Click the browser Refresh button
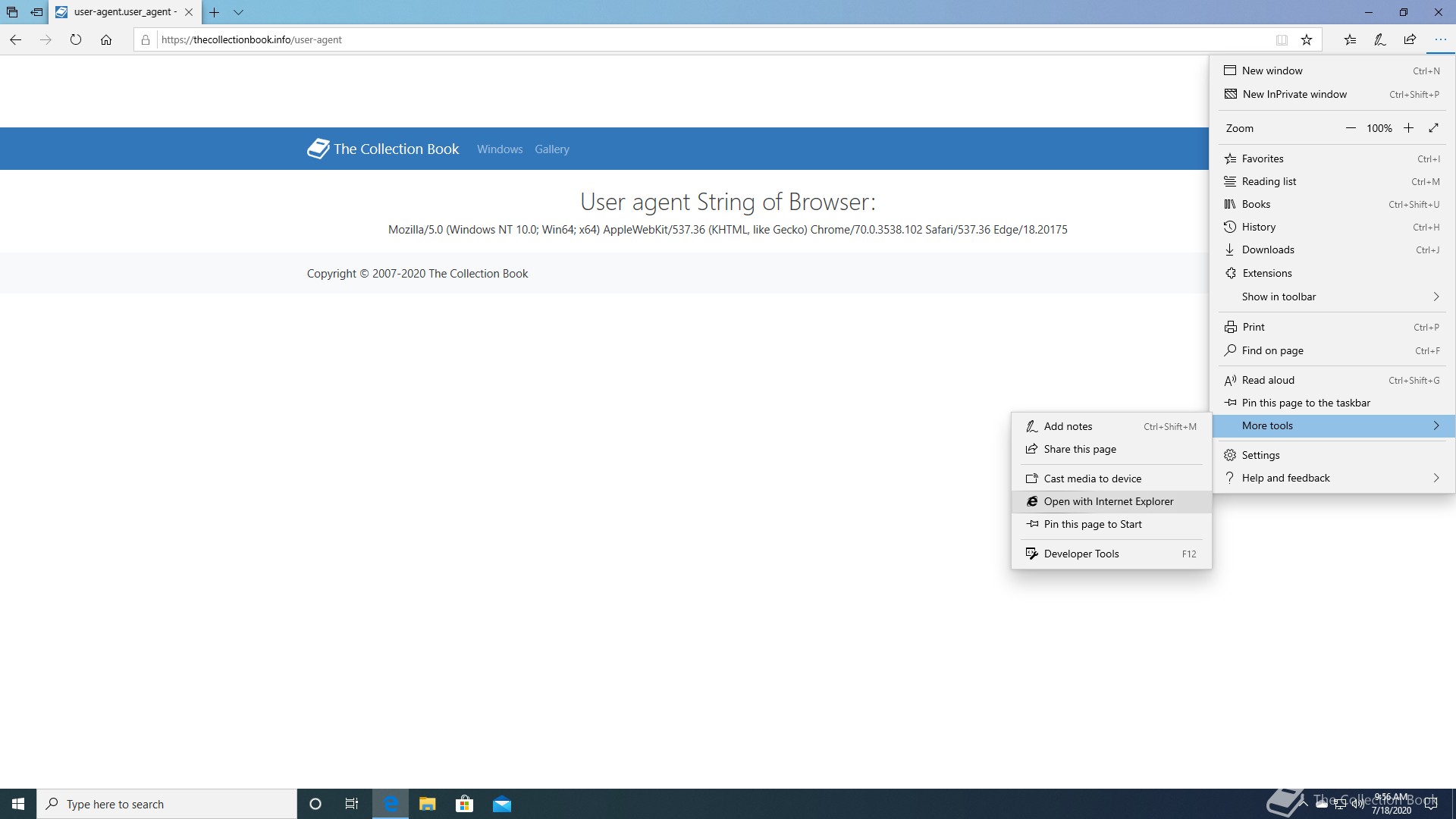 pos(76,39)
